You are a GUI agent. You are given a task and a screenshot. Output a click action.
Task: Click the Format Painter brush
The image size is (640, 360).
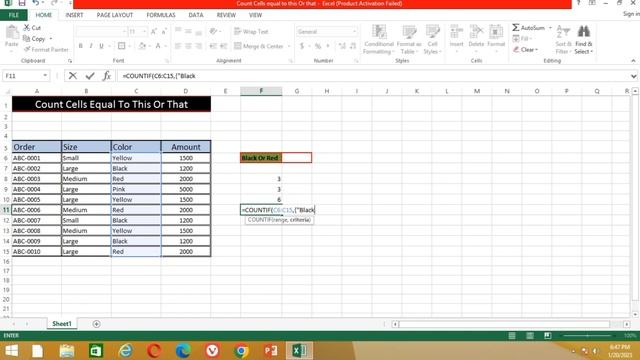coord(27,49)
